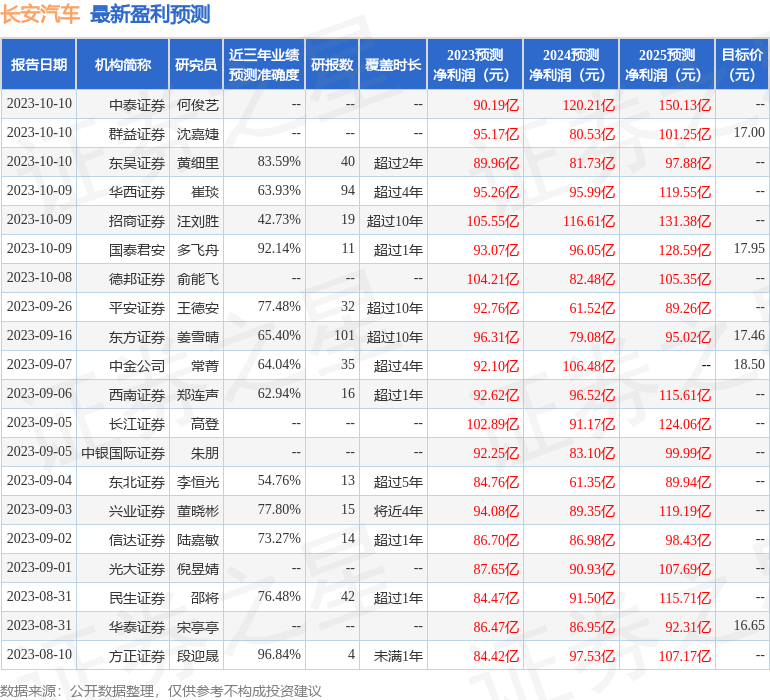
Task: Select the 报告日期 column header
Action: coord(39,64)
